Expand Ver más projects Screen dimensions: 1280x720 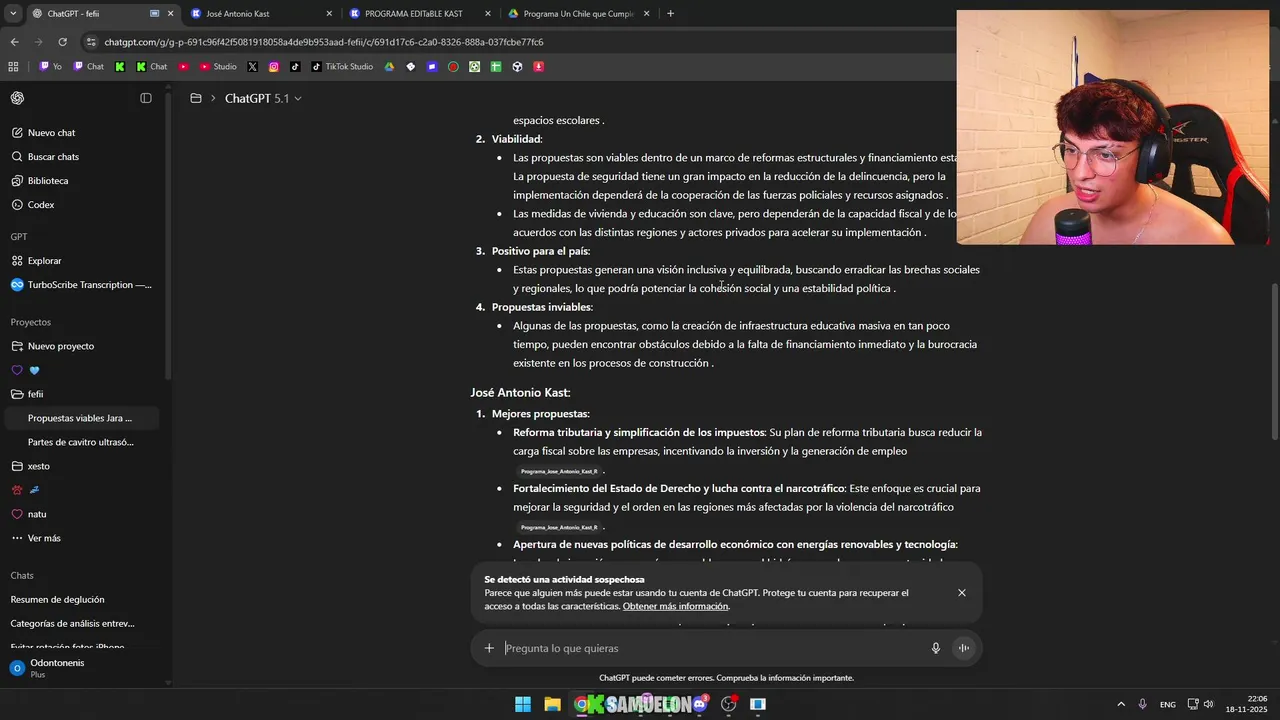(x=82, y=538)
